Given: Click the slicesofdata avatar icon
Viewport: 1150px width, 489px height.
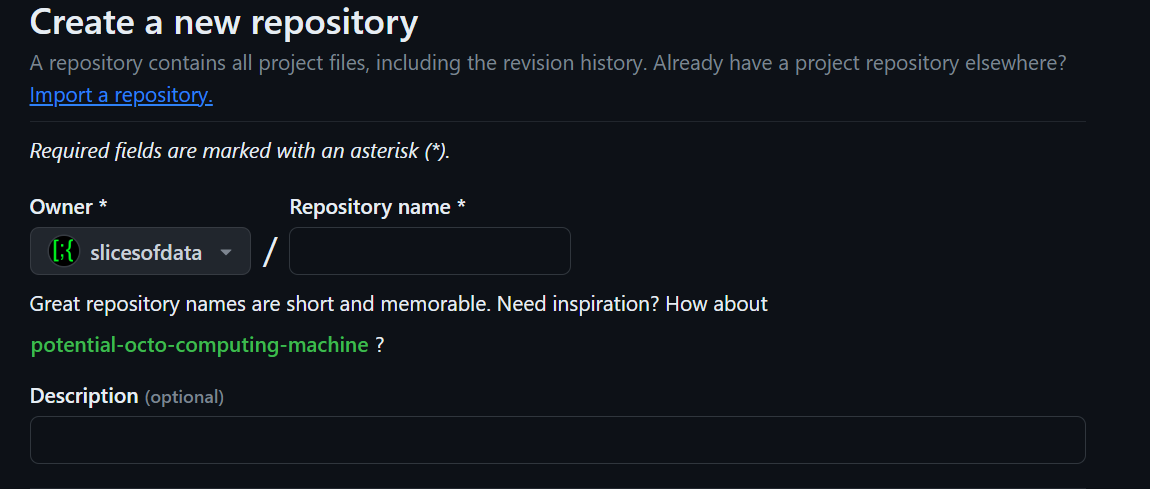Looking at the screenshot, I should click(x=64, y=251).
